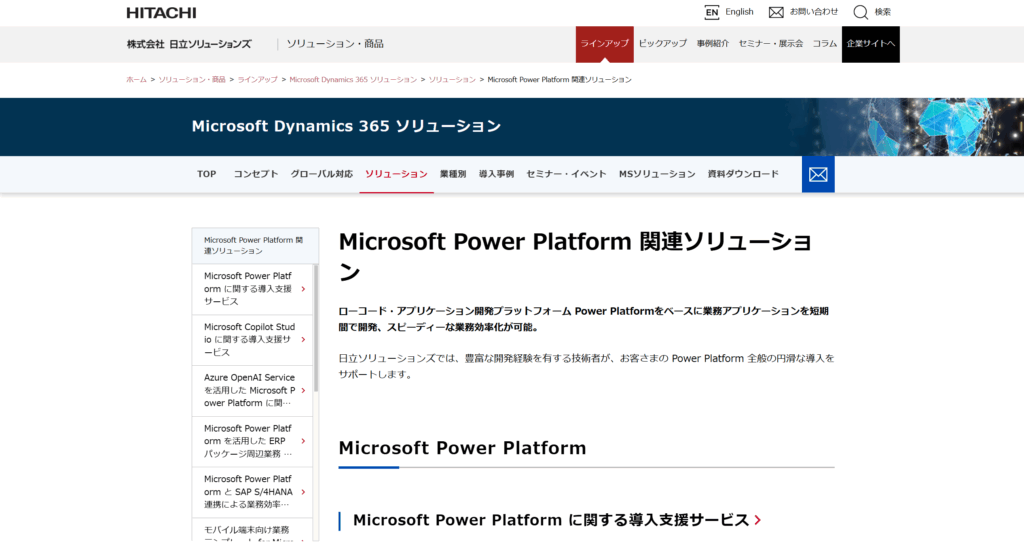Open the TOP sub-navigation tab
The height and width of the screenshot is (544, 1024).
[x=206, y=174]
